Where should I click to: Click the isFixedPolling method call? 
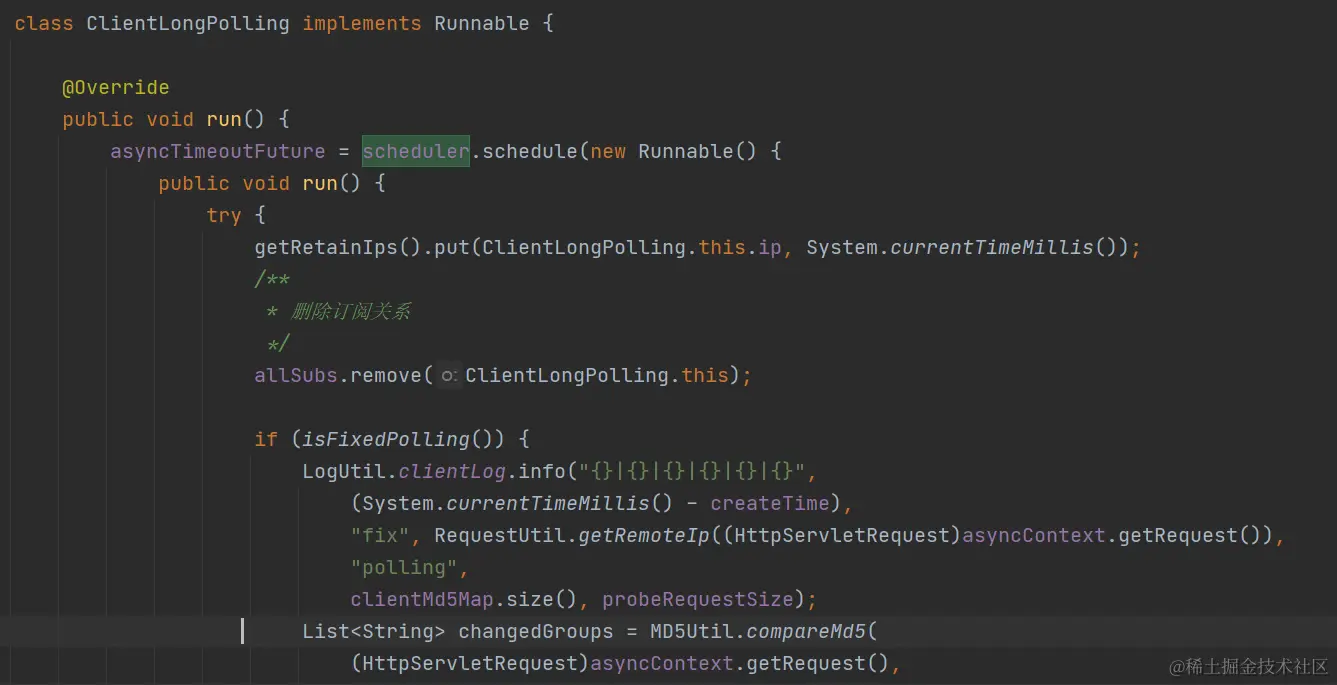(x=386, y=439)
